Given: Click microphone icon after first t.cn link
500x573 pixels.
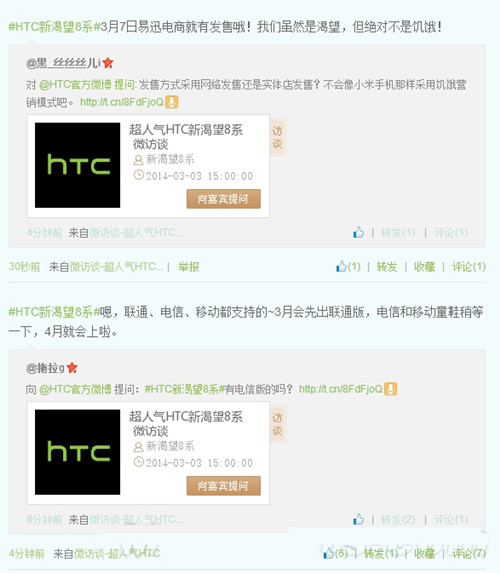Looking at the screenshot, I should (x=171, y=102).
